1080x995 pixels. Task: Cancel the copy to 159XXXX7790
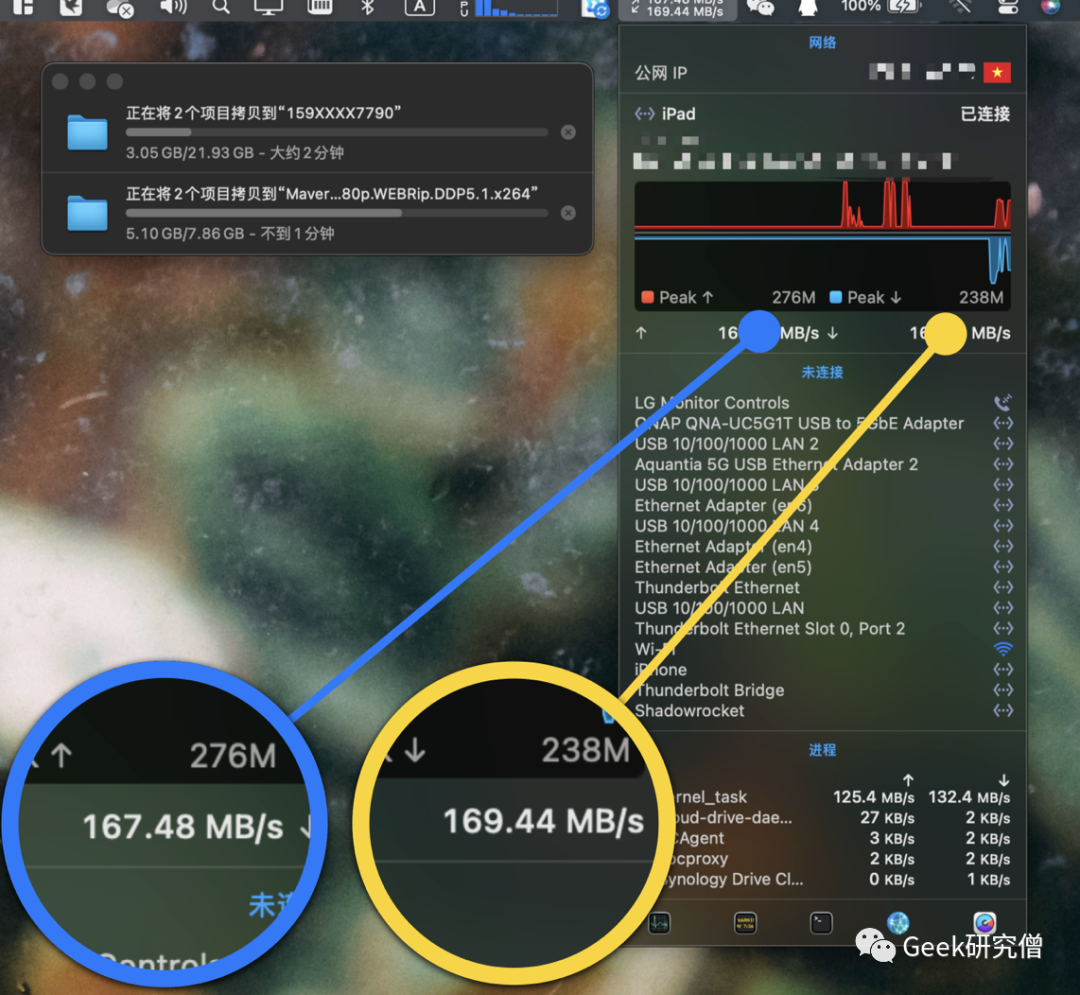coord(568,132)
